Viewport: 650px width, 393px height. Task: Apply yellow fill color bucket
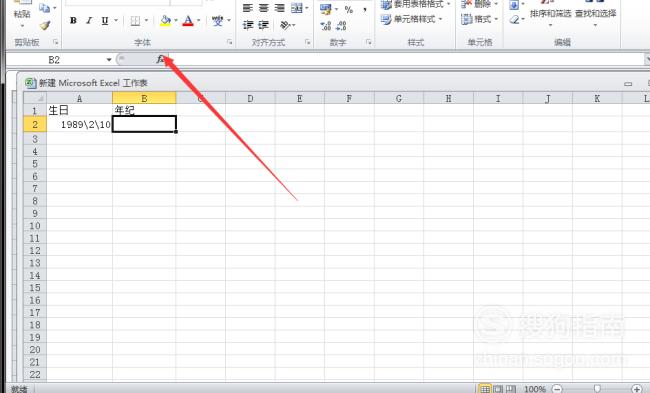(x=165, y=20)
